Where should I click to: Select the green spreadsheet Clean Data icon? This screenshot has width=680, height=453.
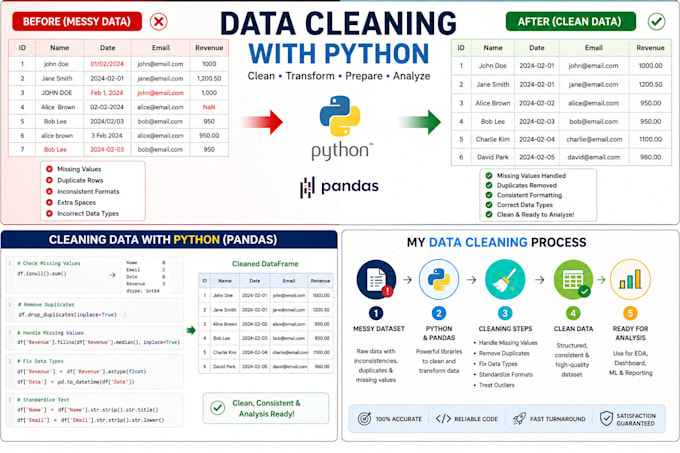click(573, 280)
